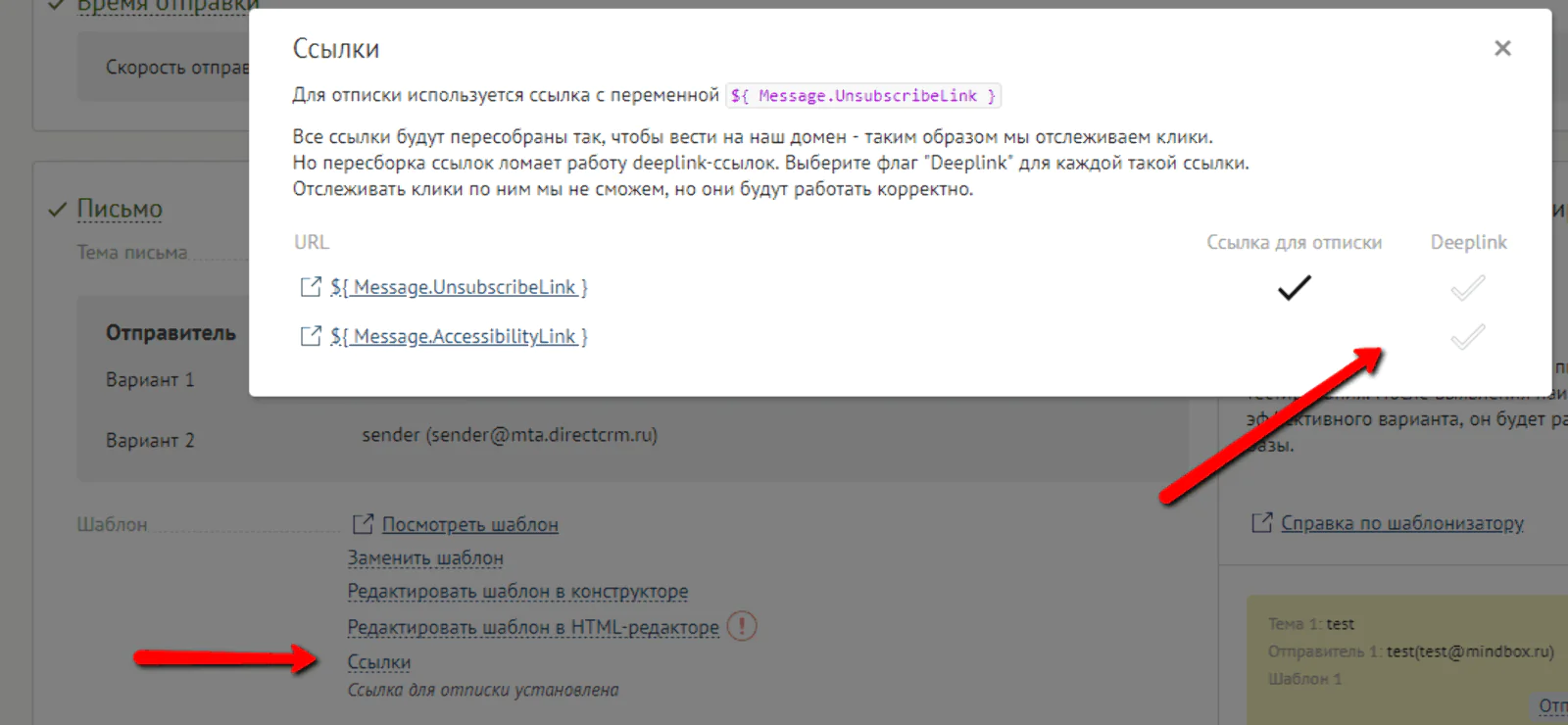Click the Тема письма label
This screenshot has height=725, width=1568.
pyautogui.click(x=132, y=252)
